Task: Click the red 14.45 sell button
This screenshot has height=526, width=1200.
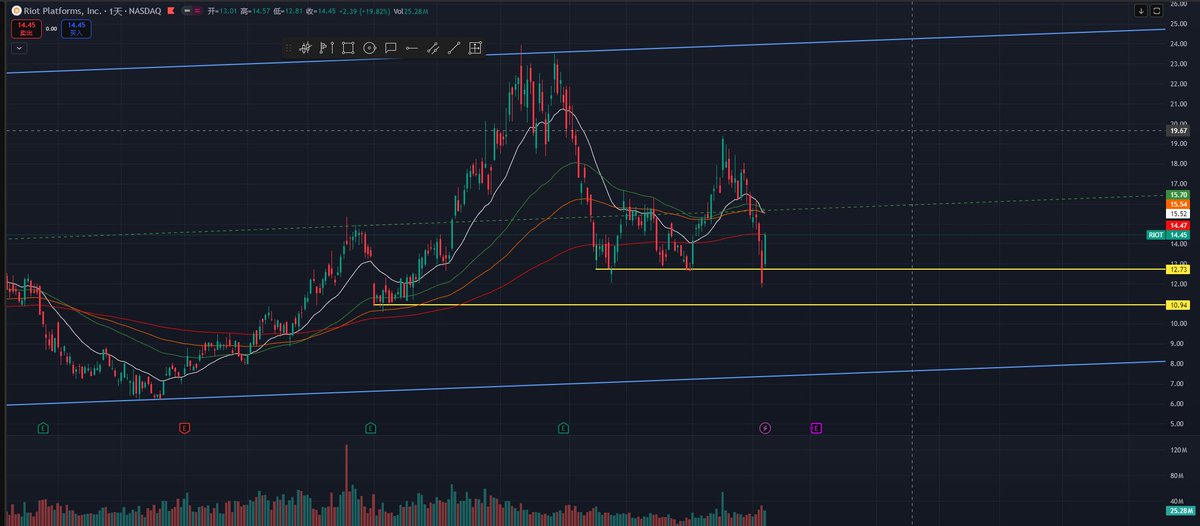Action: click(27, 29)
